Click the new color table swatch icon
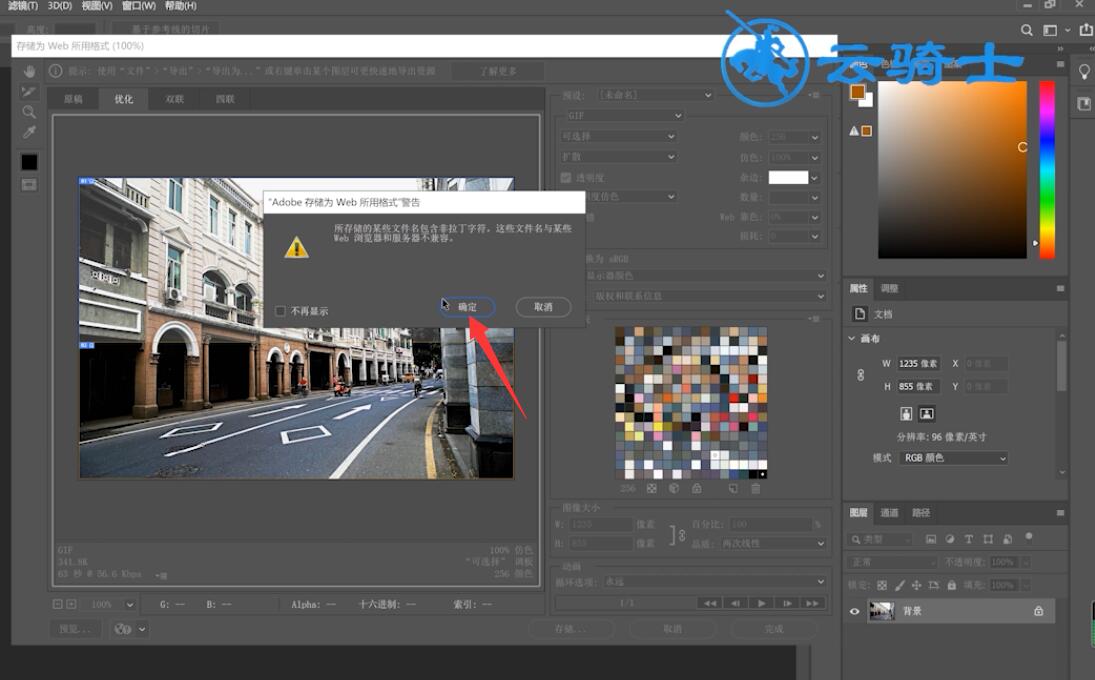The image size is (1095, 680). tap(733, 489)
